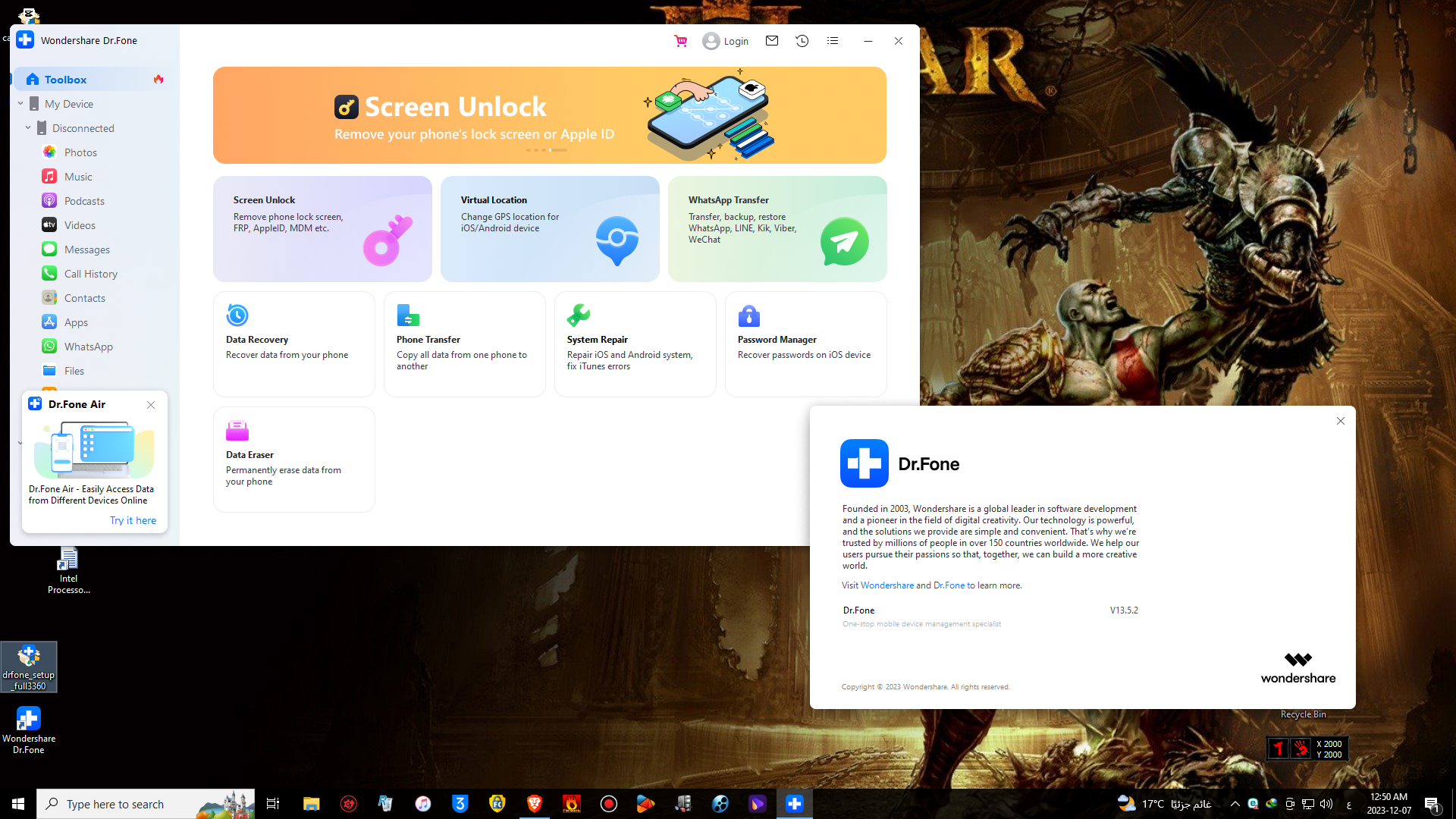The width and height of the screenshot is (1456, 819).
Task: Click the Data Eraser icon
Action: [237, 430]
